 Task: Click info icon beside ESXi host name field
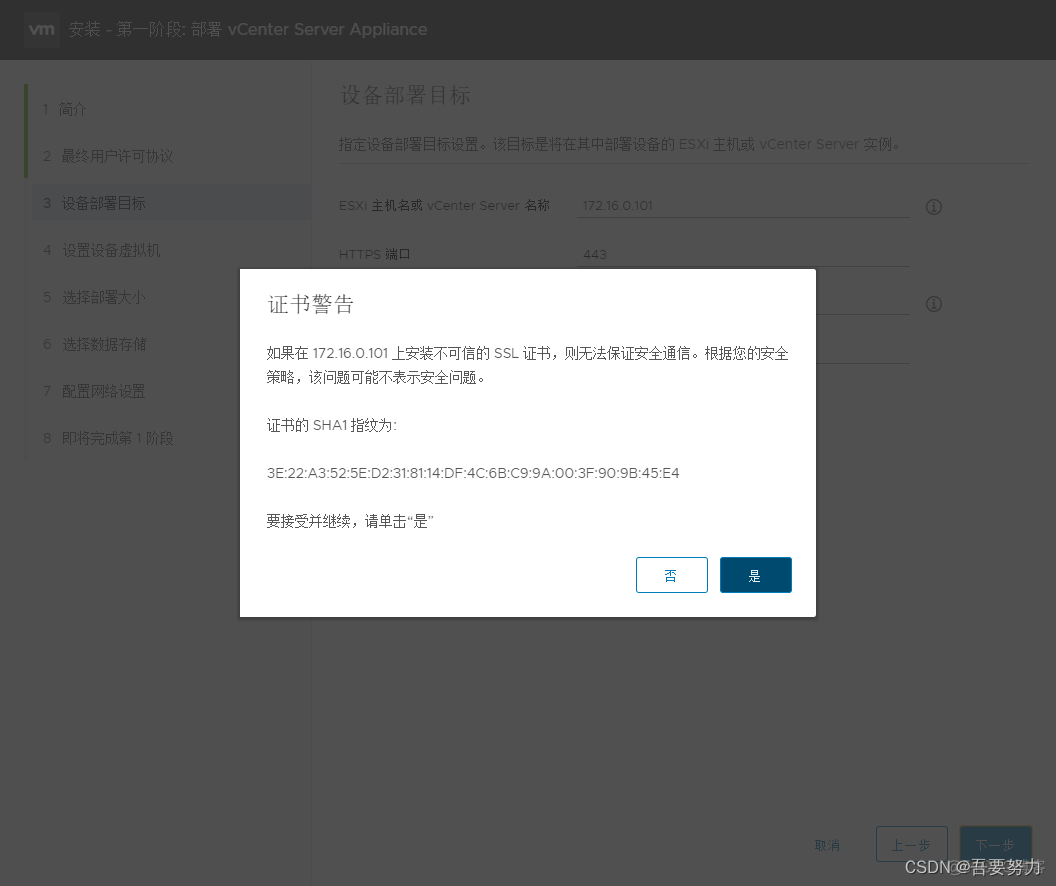tap(933, 207)
